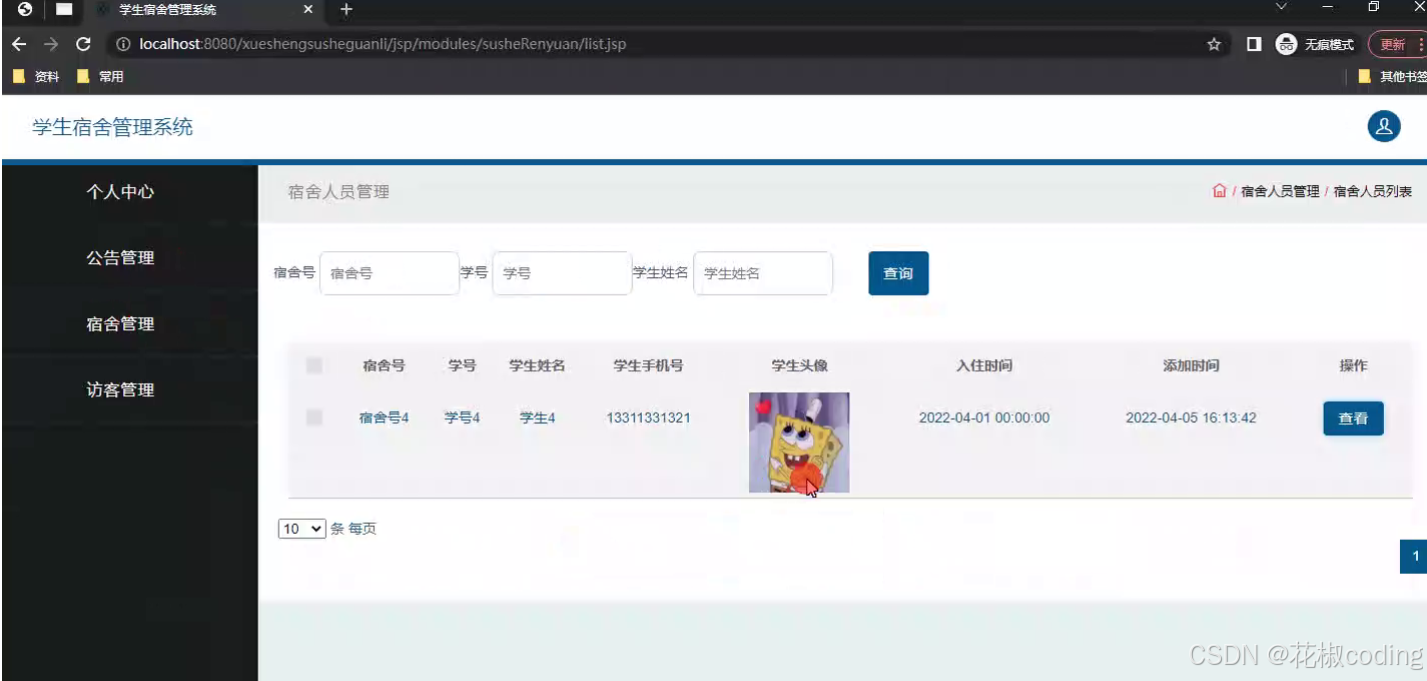Viewport: 1427px width, 681px height.
Task: Click the blue 查询 search button
Action: coord(897,272)
